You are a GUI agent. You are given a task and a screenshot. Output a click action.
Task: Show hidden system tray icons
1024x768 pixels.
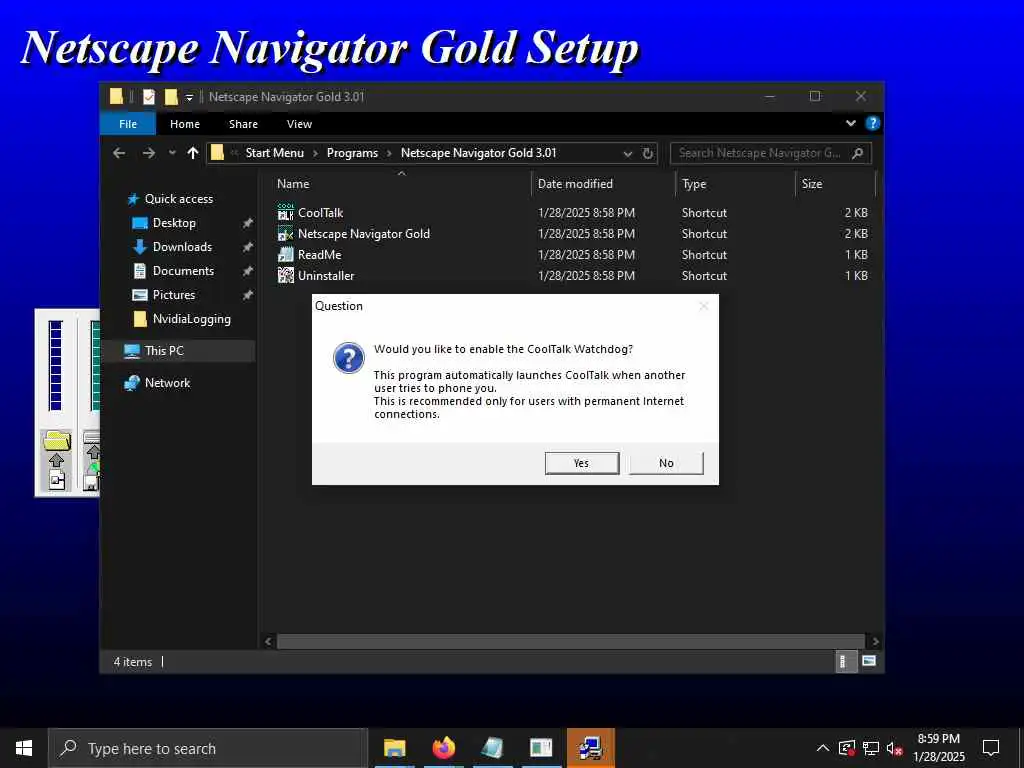823,748
